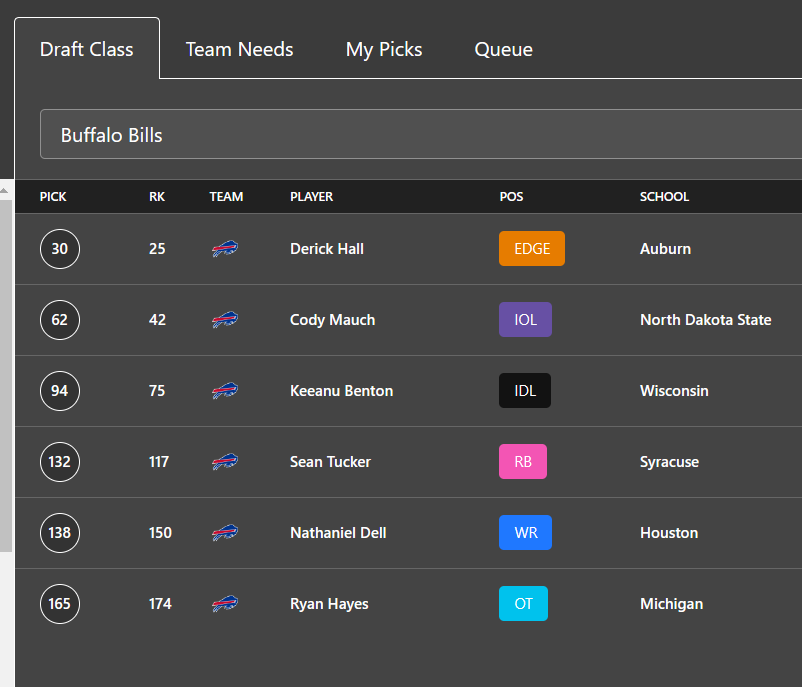Click the Bills logo in Keeanu Benton row
Screen dimensions: 802x687
(x=225, y=391)
